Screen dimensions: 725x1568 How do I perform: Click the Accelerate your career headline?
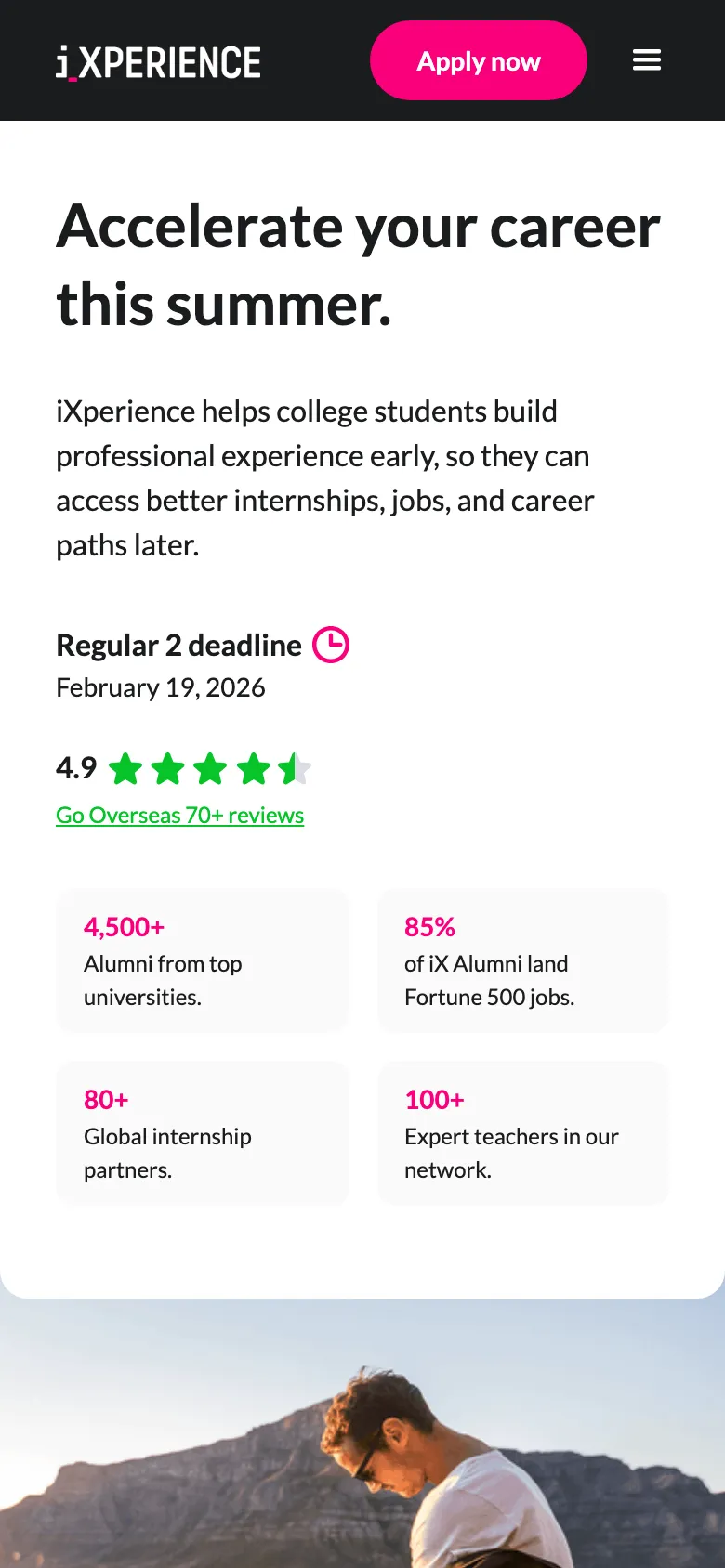pos(359,265)
